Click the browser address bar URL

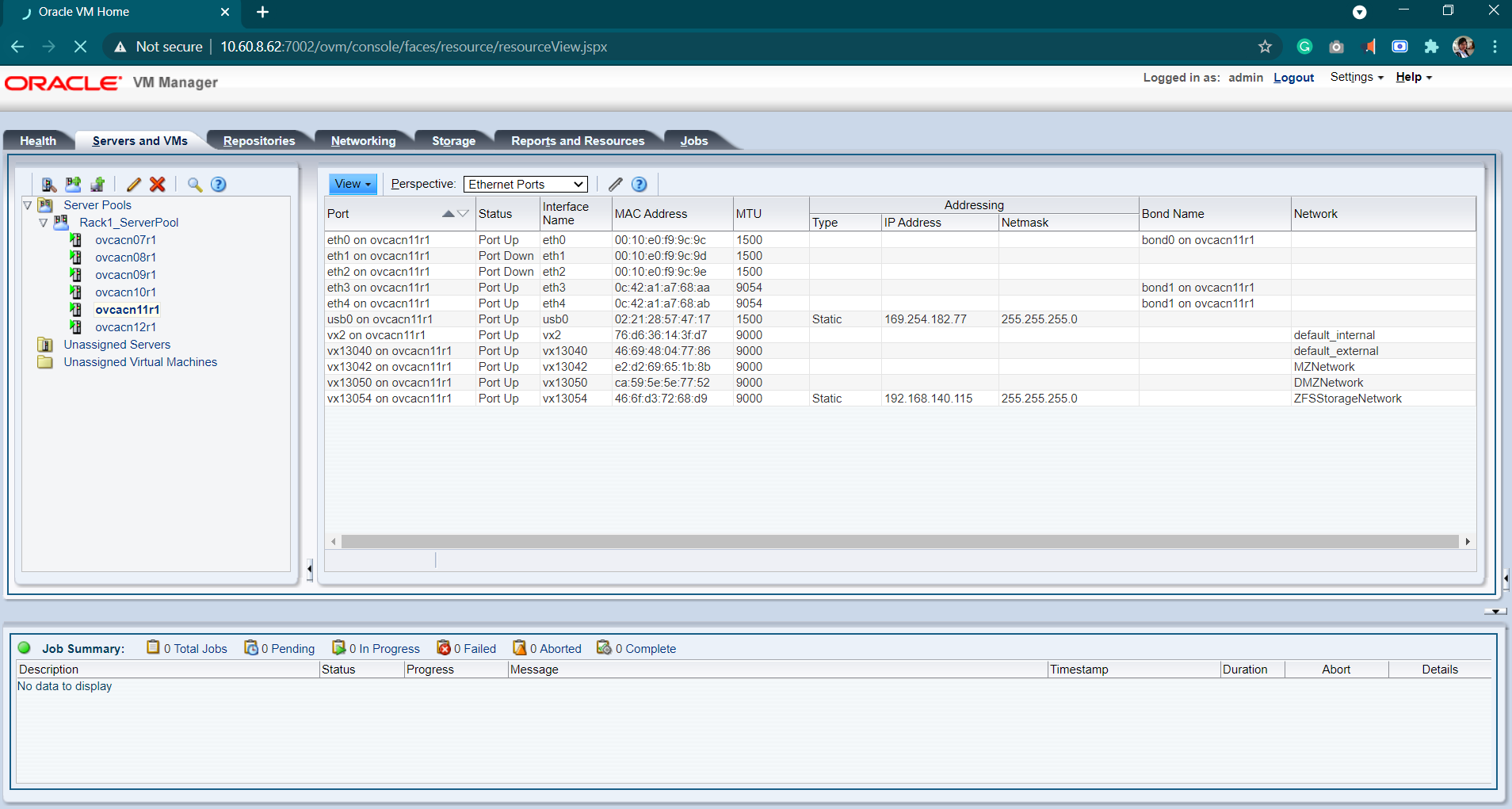tap(414, 47)
